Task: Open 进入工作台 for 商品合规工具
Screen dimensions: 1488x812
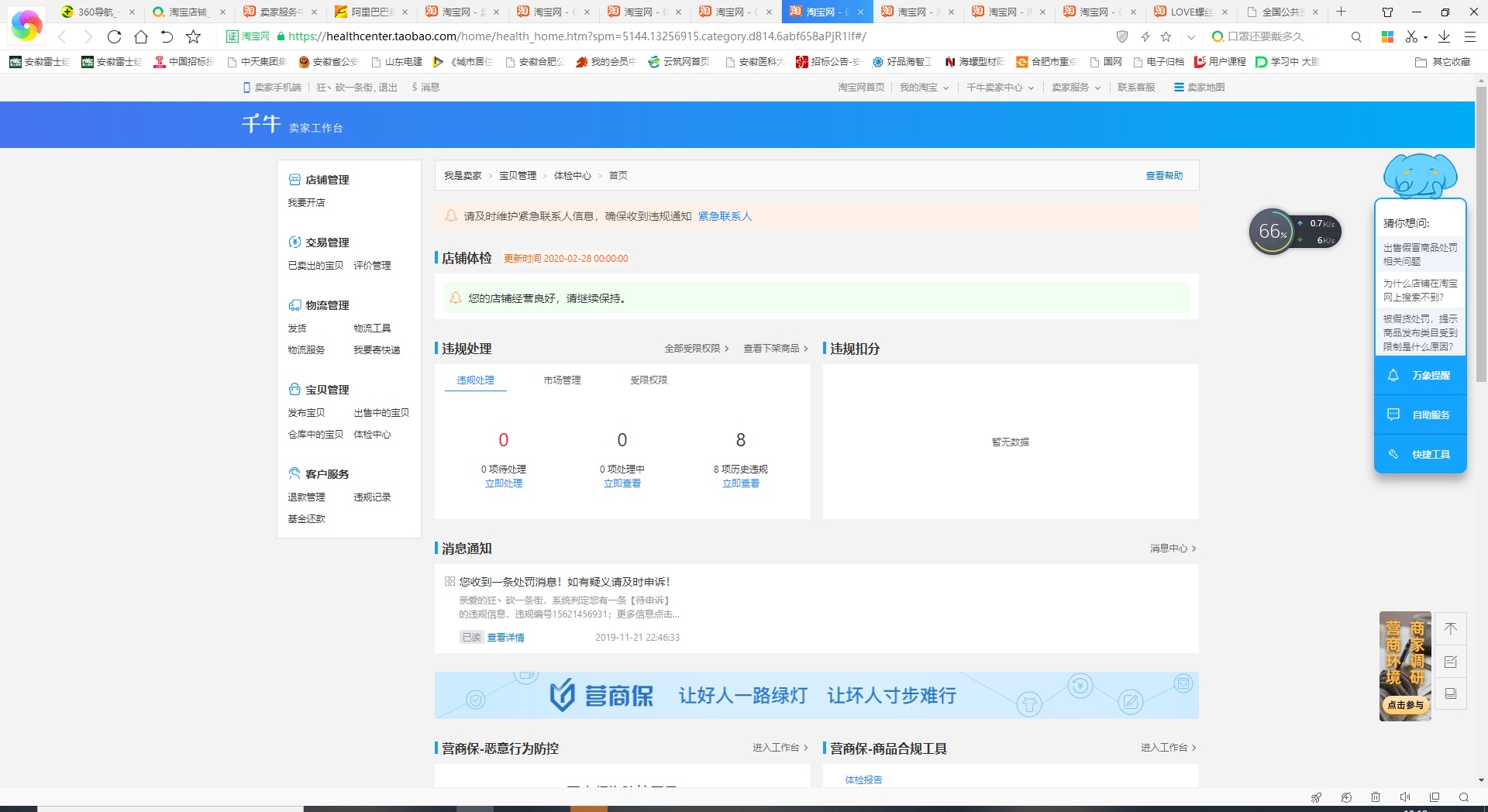Action: pos(1168,748)
